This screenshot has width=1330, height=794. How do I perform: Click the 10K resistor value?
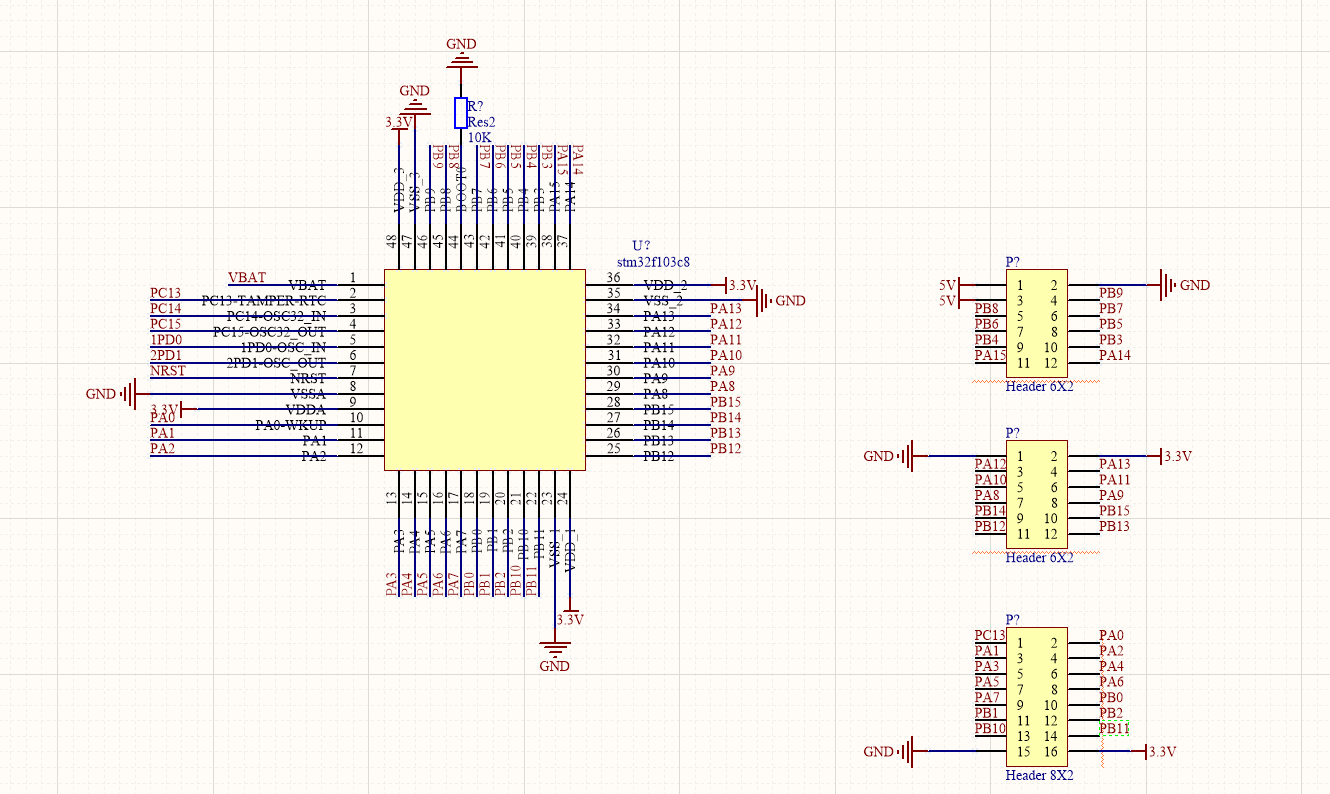tap(480, 137)
